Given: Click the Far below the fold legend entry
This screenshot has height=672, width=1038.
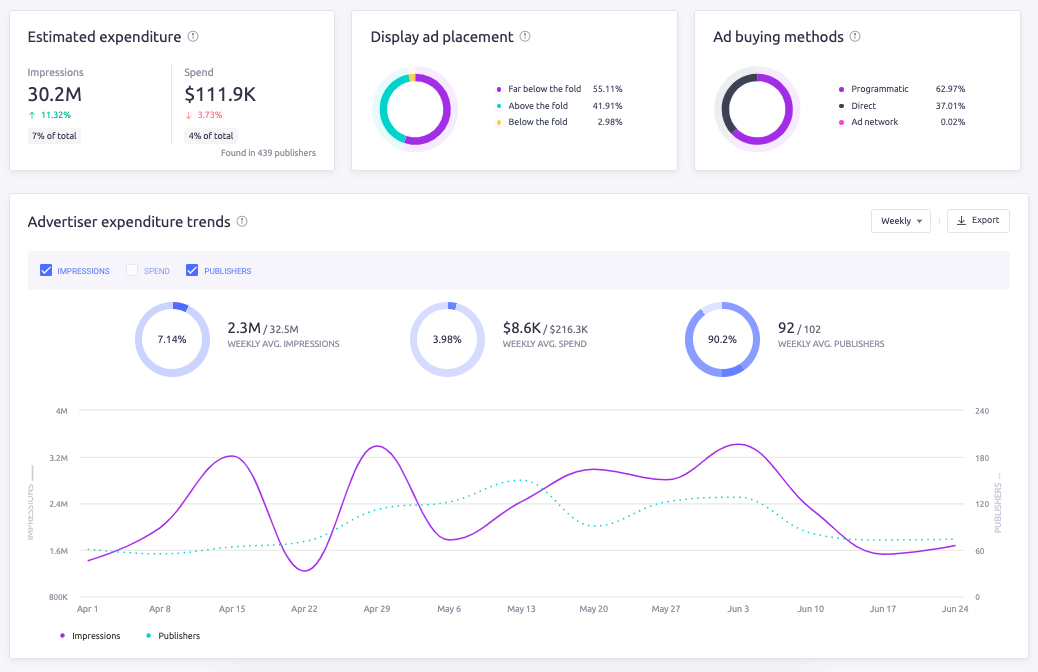Looking at the screenshot, I should click(544, 89).
